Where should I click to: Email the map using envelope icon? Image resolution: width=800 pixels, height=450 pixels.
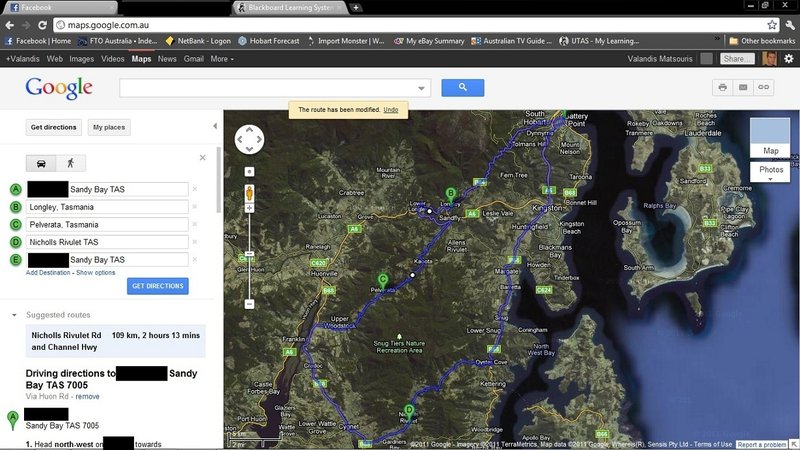point(743,87)
